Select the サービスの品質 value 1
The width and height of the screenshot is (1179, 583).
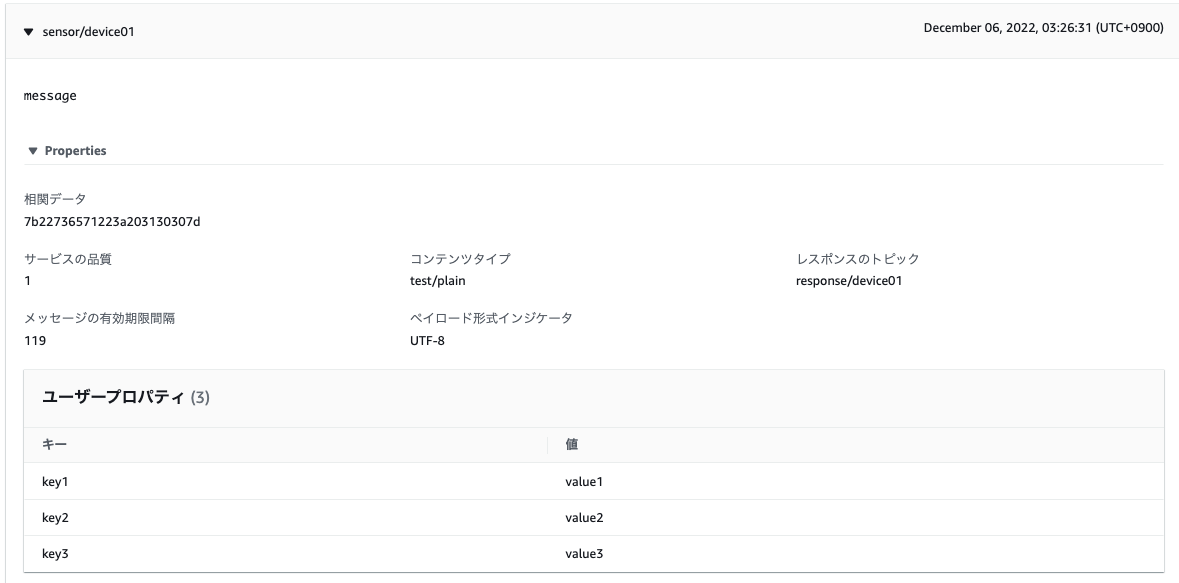[27, 280]
